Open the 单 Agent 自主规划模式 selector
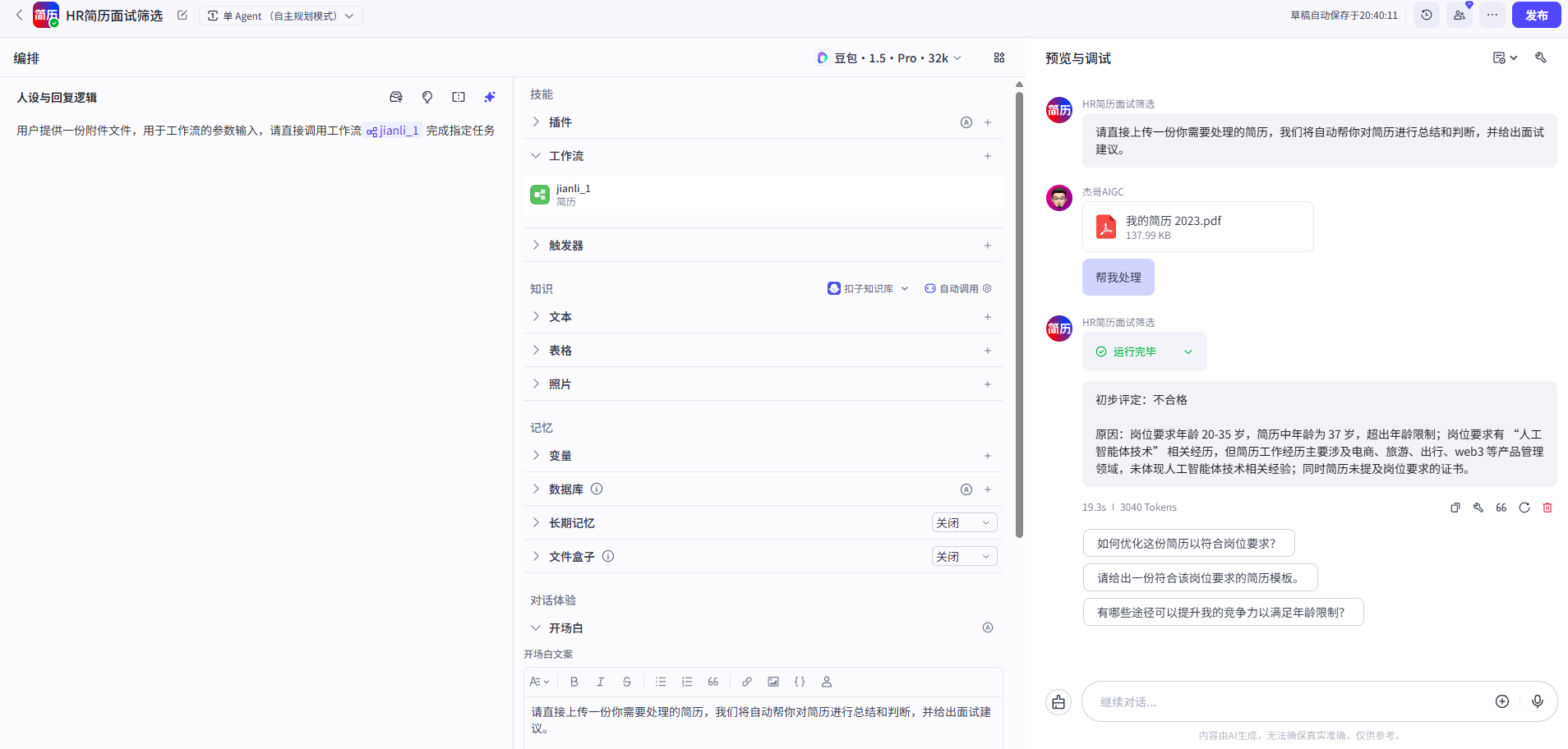This screenshot has width=1568, height=749. [x=281, y=15]
